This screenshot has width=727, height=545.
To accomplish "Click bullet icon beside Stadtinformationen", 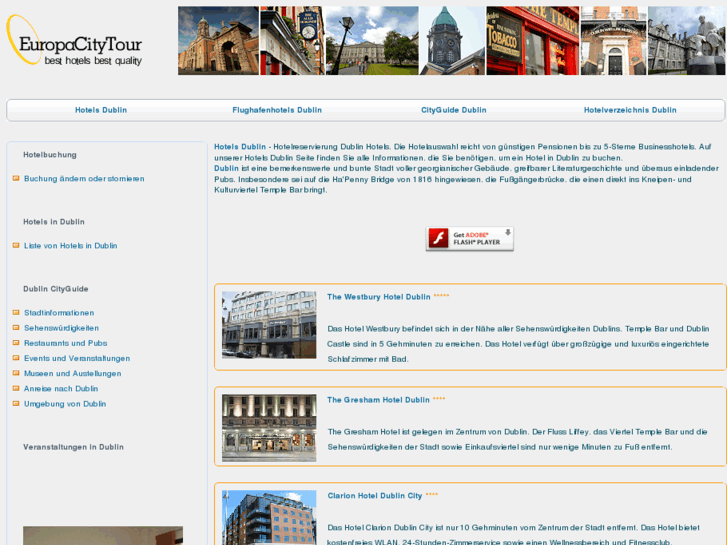I will 16,313.
